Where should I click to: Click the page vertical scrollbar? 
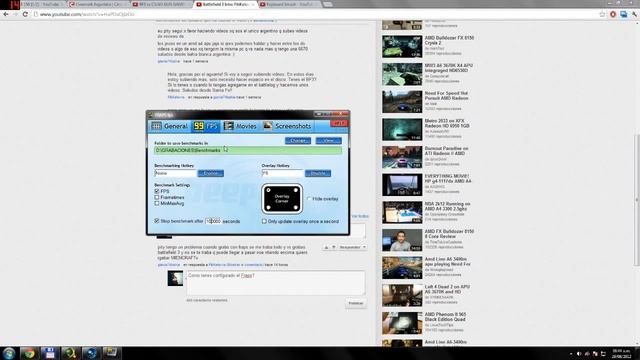(637, 200)
